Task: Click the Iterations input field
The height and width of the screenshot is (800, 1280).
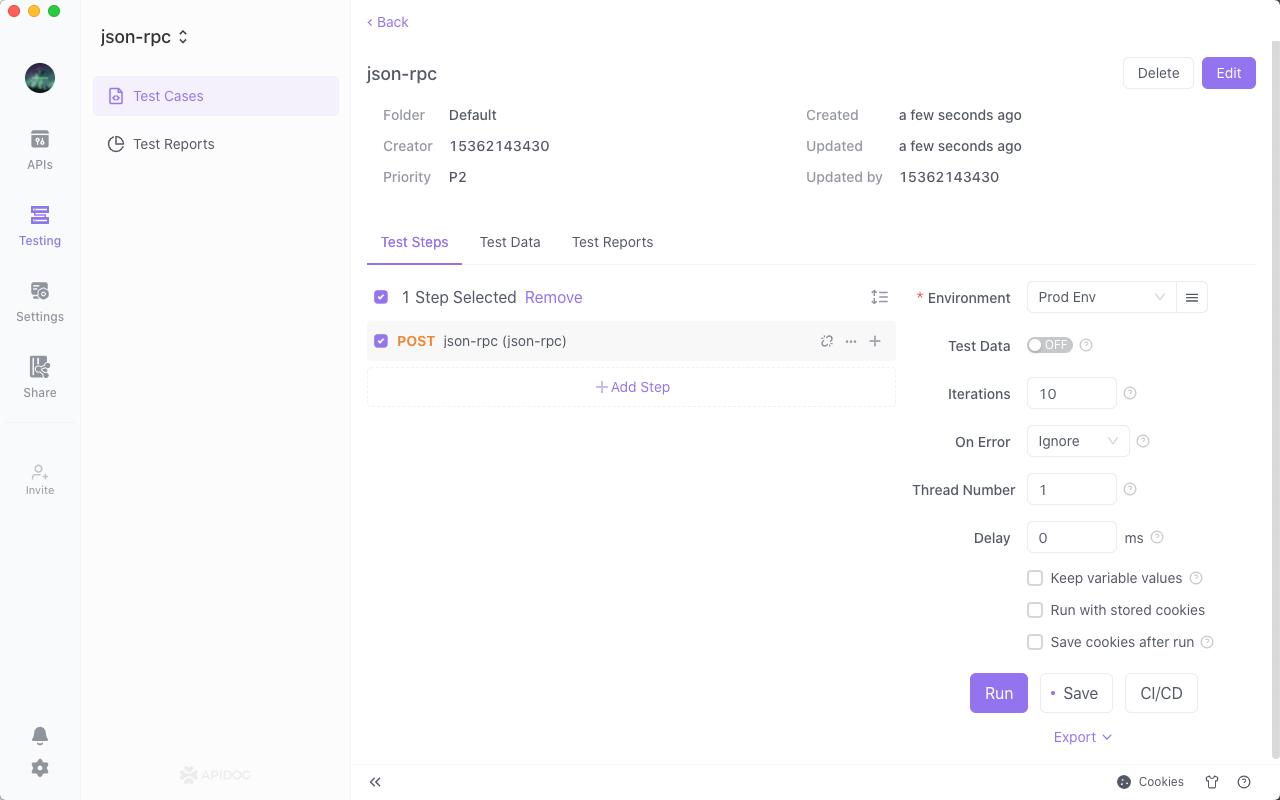Action: (1071, 393)
